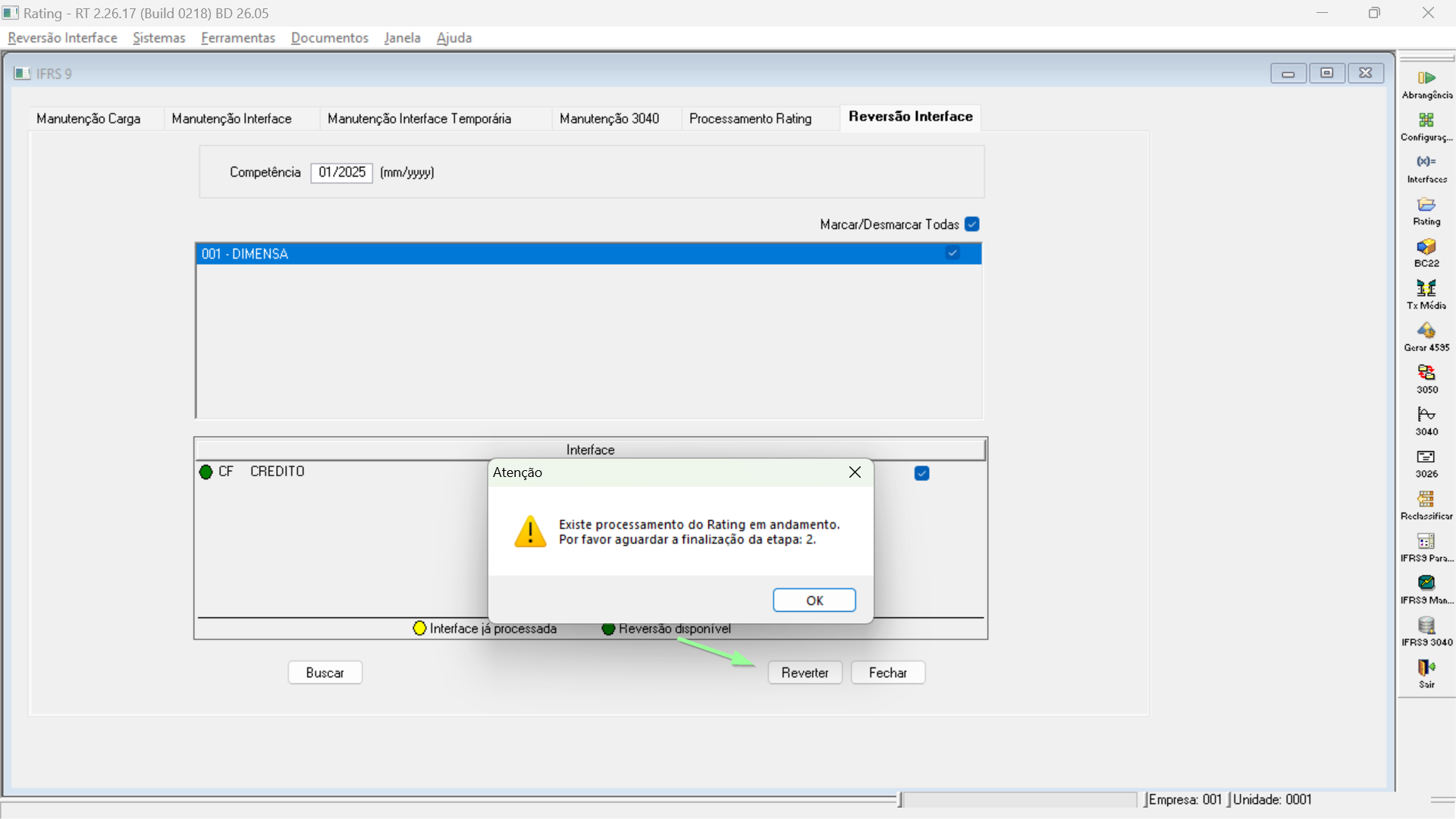Open the Sistemas menu
Viewport: 1456px width, 819px height.
158,38
